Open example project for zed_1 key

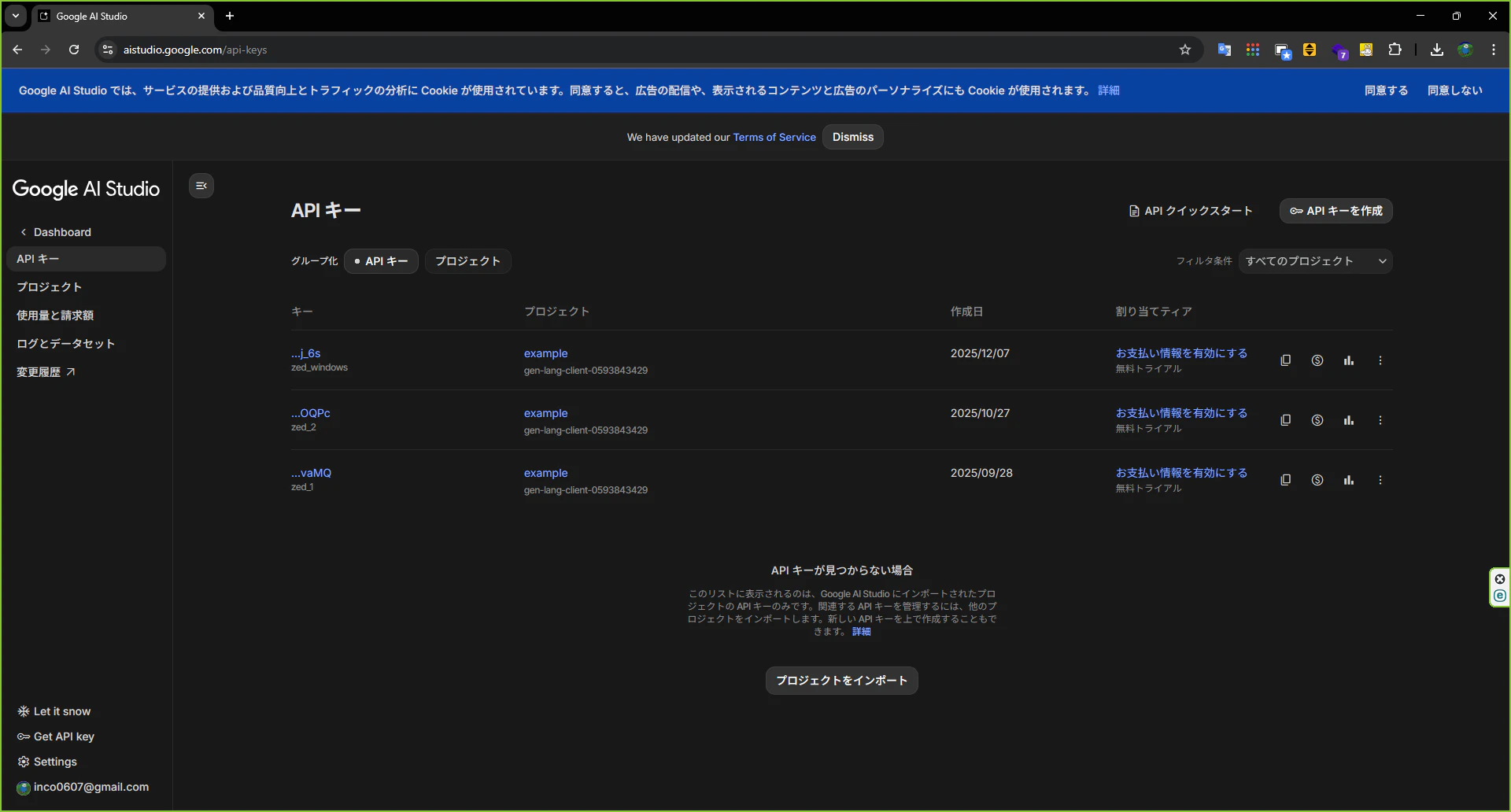[545, 473]
